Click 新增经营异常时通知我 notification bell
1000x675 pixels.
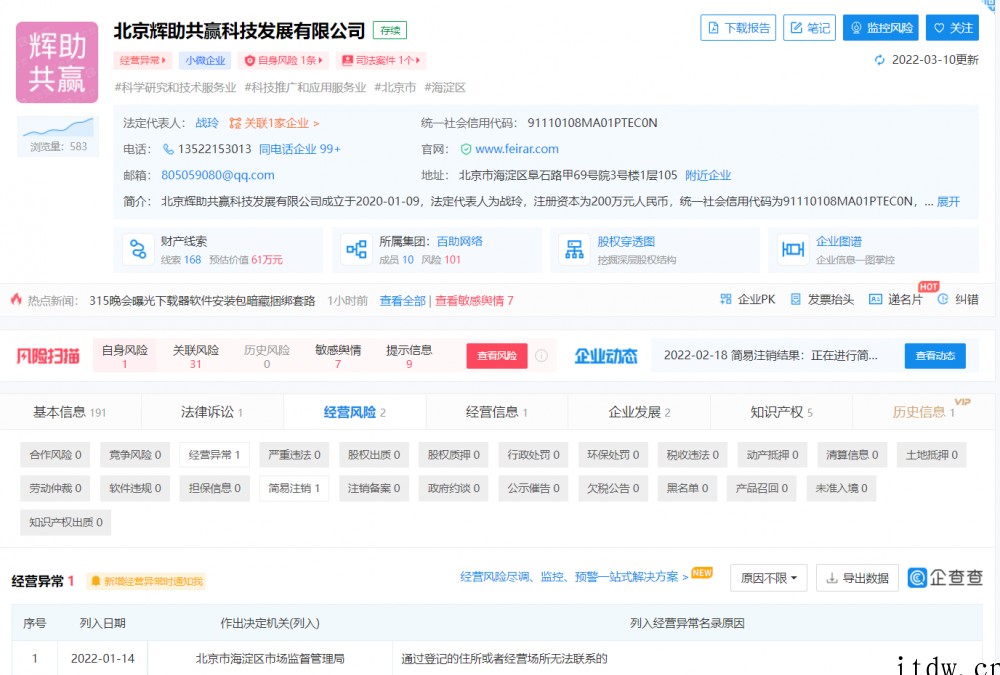tap(146, 581)
